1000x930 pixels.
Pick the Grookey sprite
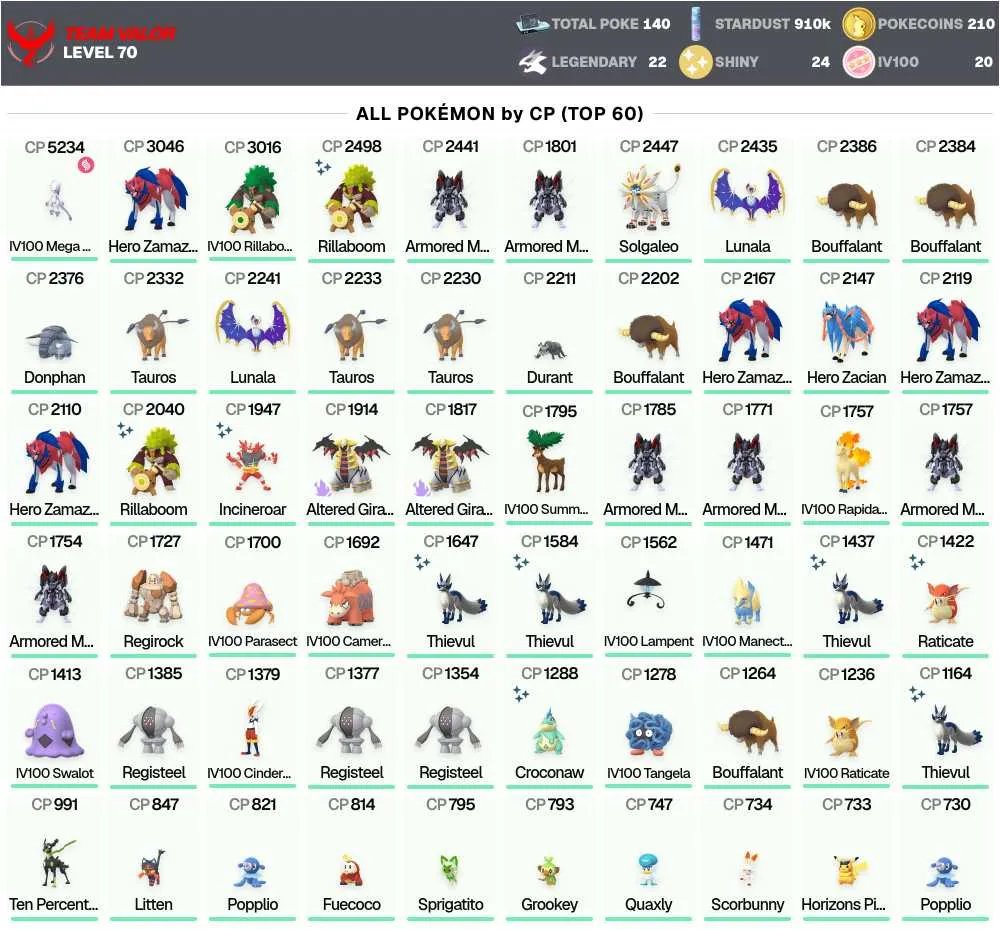tap(549, 872)
